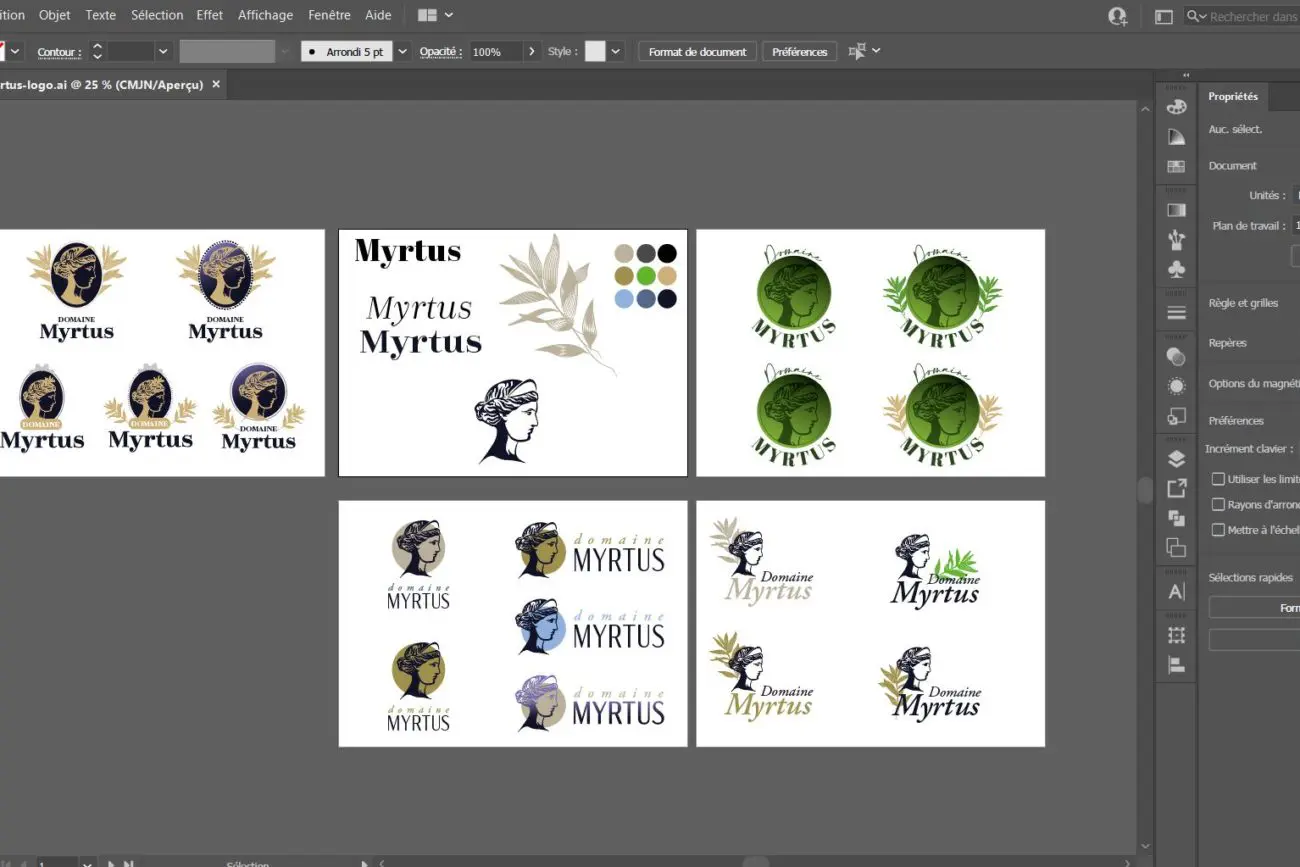Screen dimensions: 1300x867
Task: Open the Gradient panel icon
Action: click(1176, 210)
